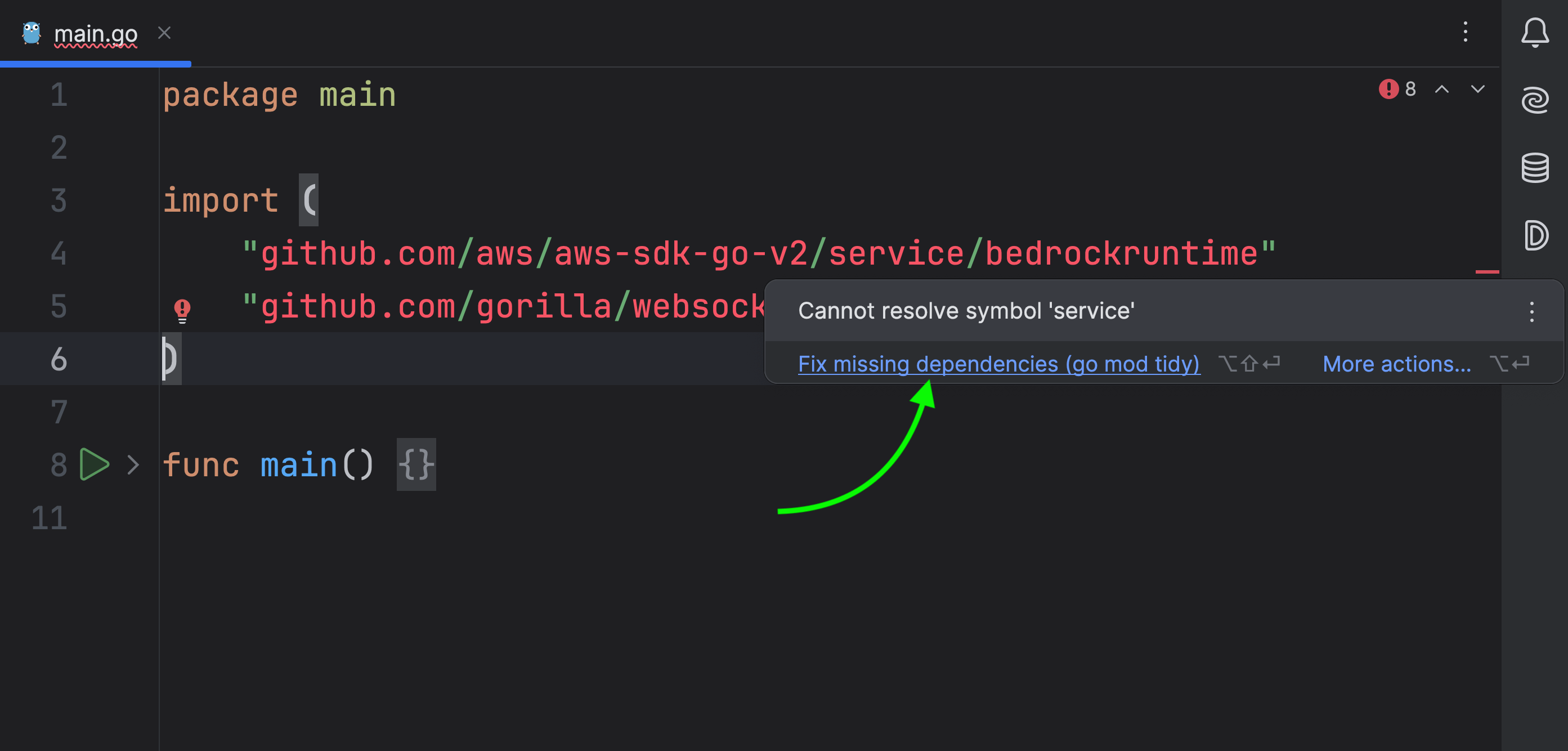This screenshot has width=1568, height=751.
Task: Jump to previous highlighted error arrow
Action: click(x=1441, y=90)
